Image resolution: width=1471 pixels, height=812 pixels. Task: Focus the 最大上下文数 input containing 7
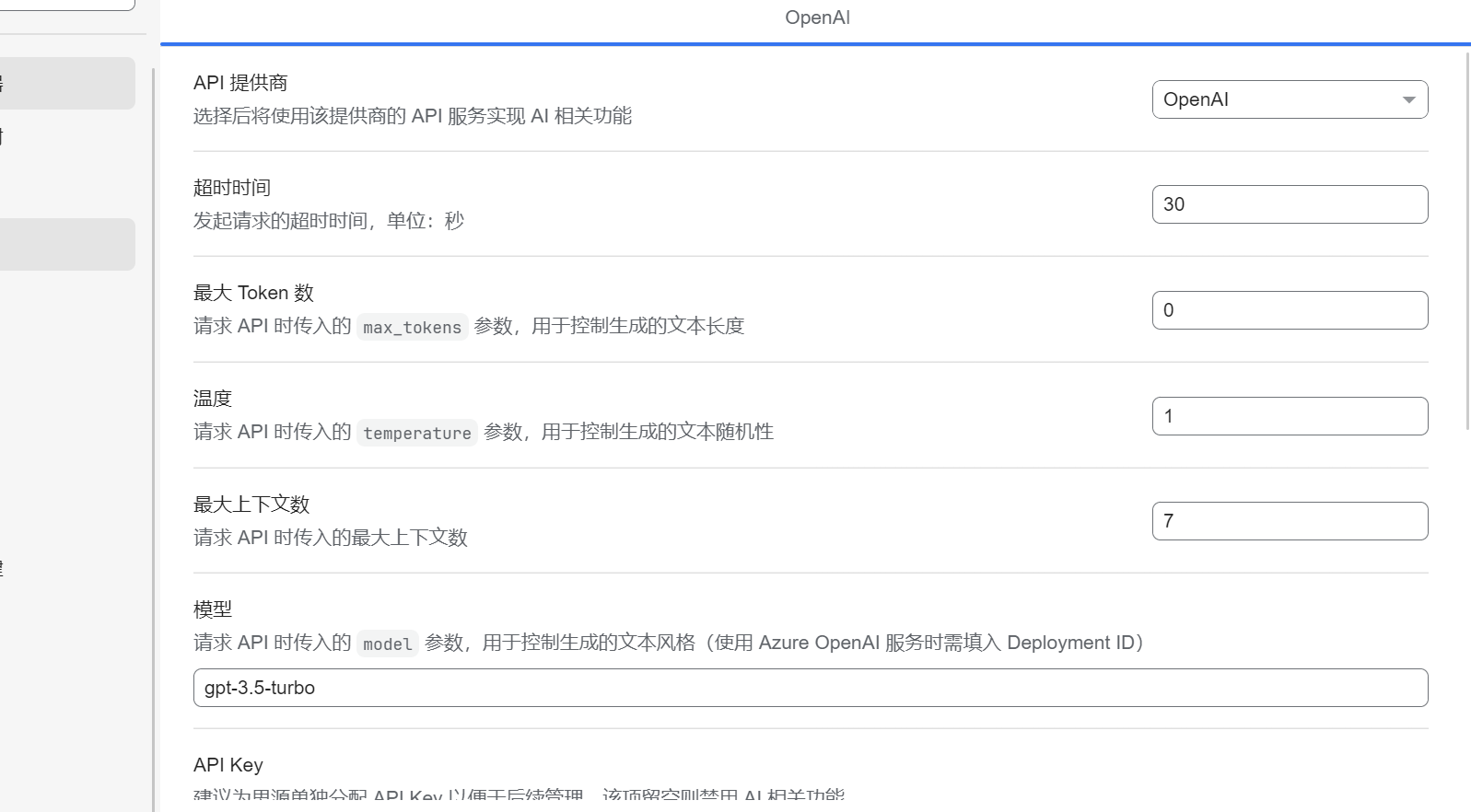click(x=1289, y=521)
